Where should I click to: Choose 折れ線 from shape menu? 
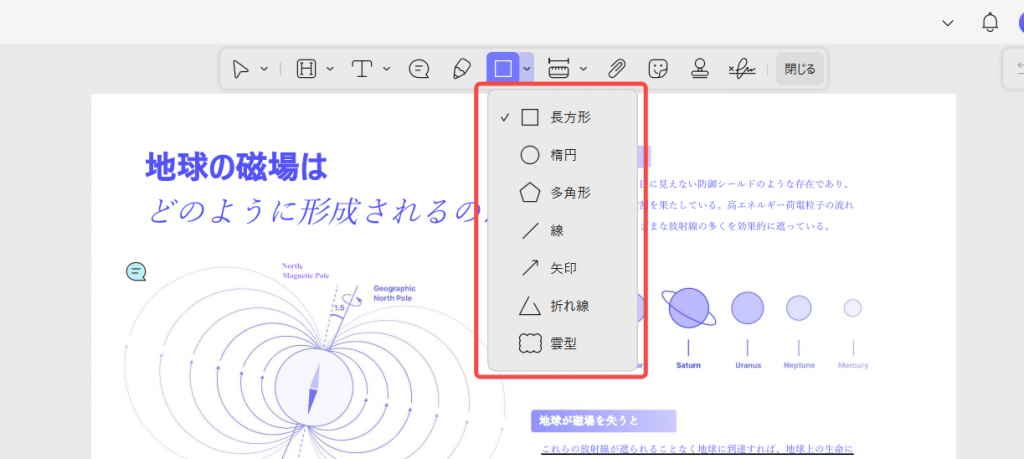(562, 306)
